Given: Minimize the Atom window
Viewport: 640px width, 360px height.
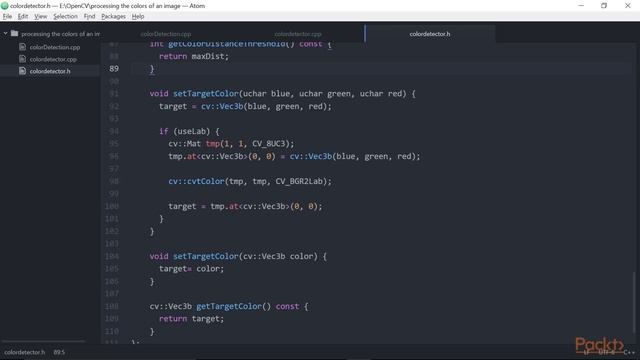Looking at the screenshot, I should click(581, 6).
